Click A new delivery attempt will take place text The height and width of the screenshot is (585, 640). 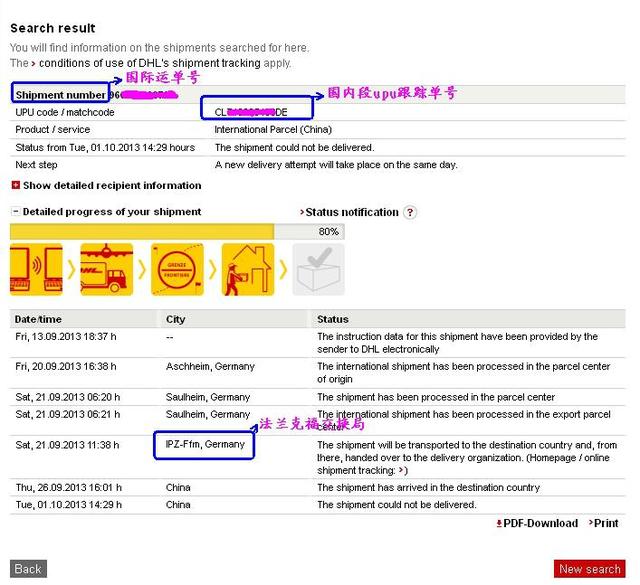pos(336,165)
